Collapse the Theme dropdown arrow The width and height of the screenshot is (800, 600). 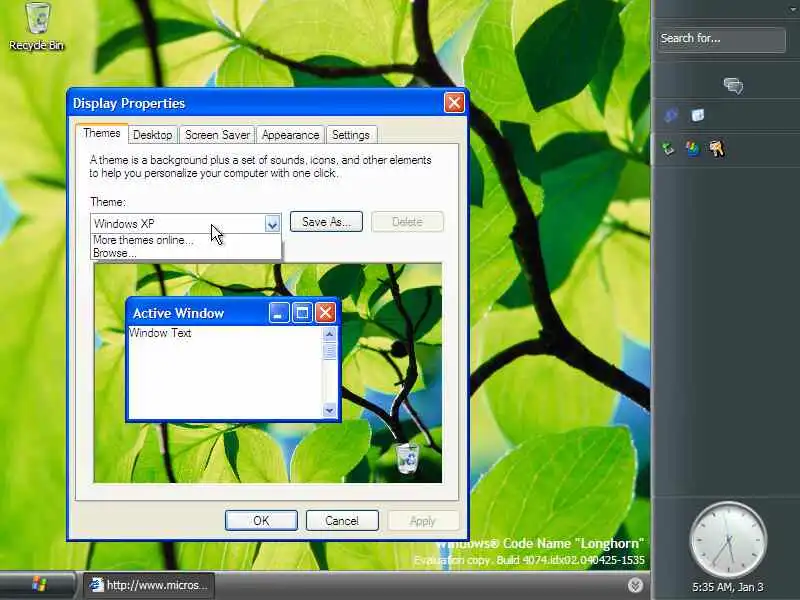(272, 223)
